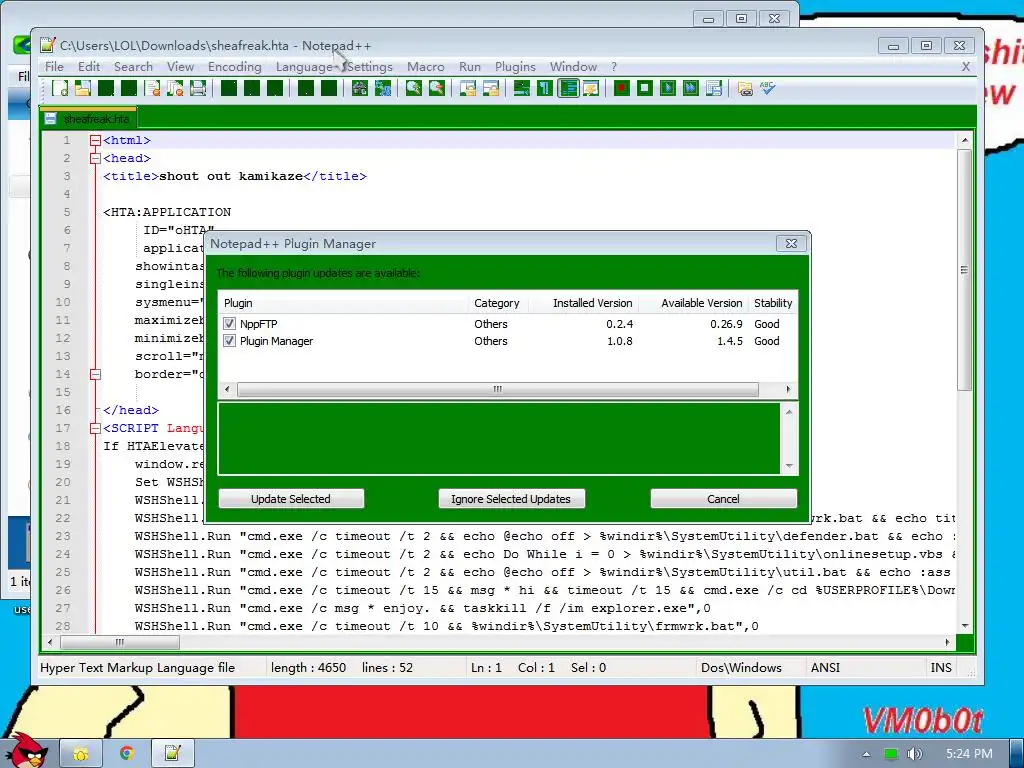Image resolution: width=1024 pixels, height=768 pixels.
Task: Open the File menu in Notepad++
Action: 54,67
